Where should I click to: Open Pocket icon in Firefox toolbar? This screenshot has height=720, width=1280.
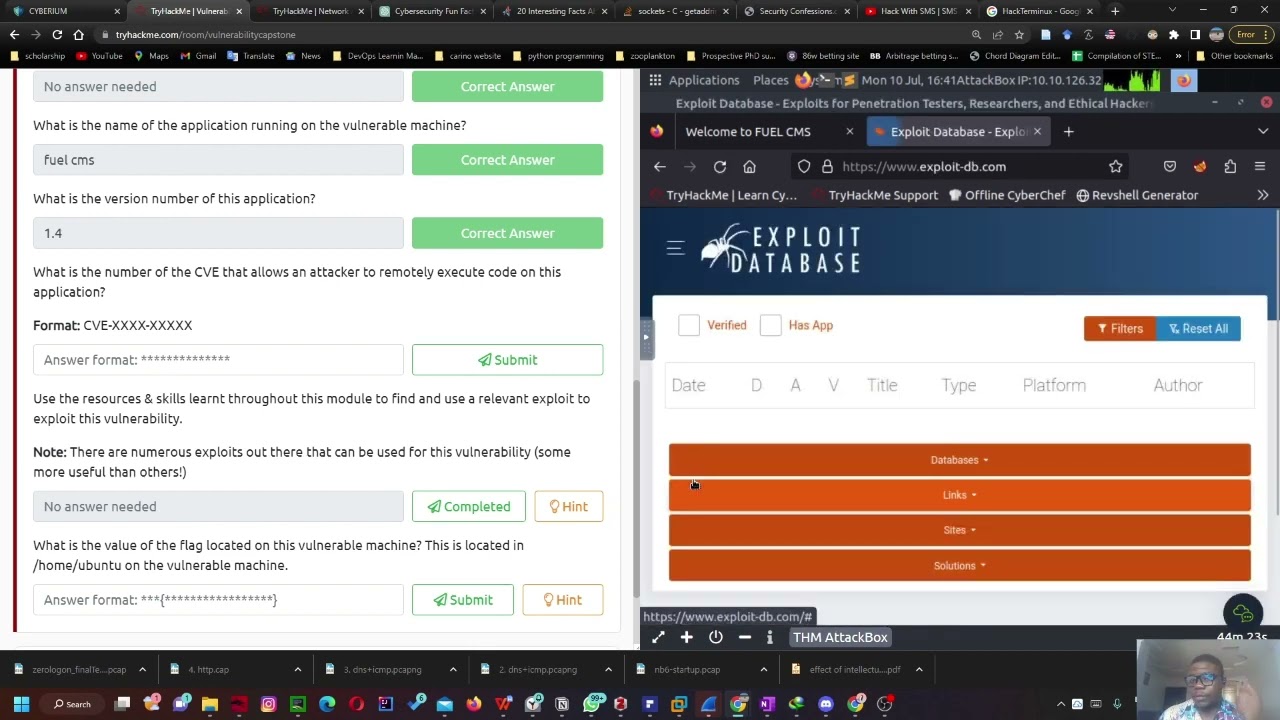[x=1170, y=167]
